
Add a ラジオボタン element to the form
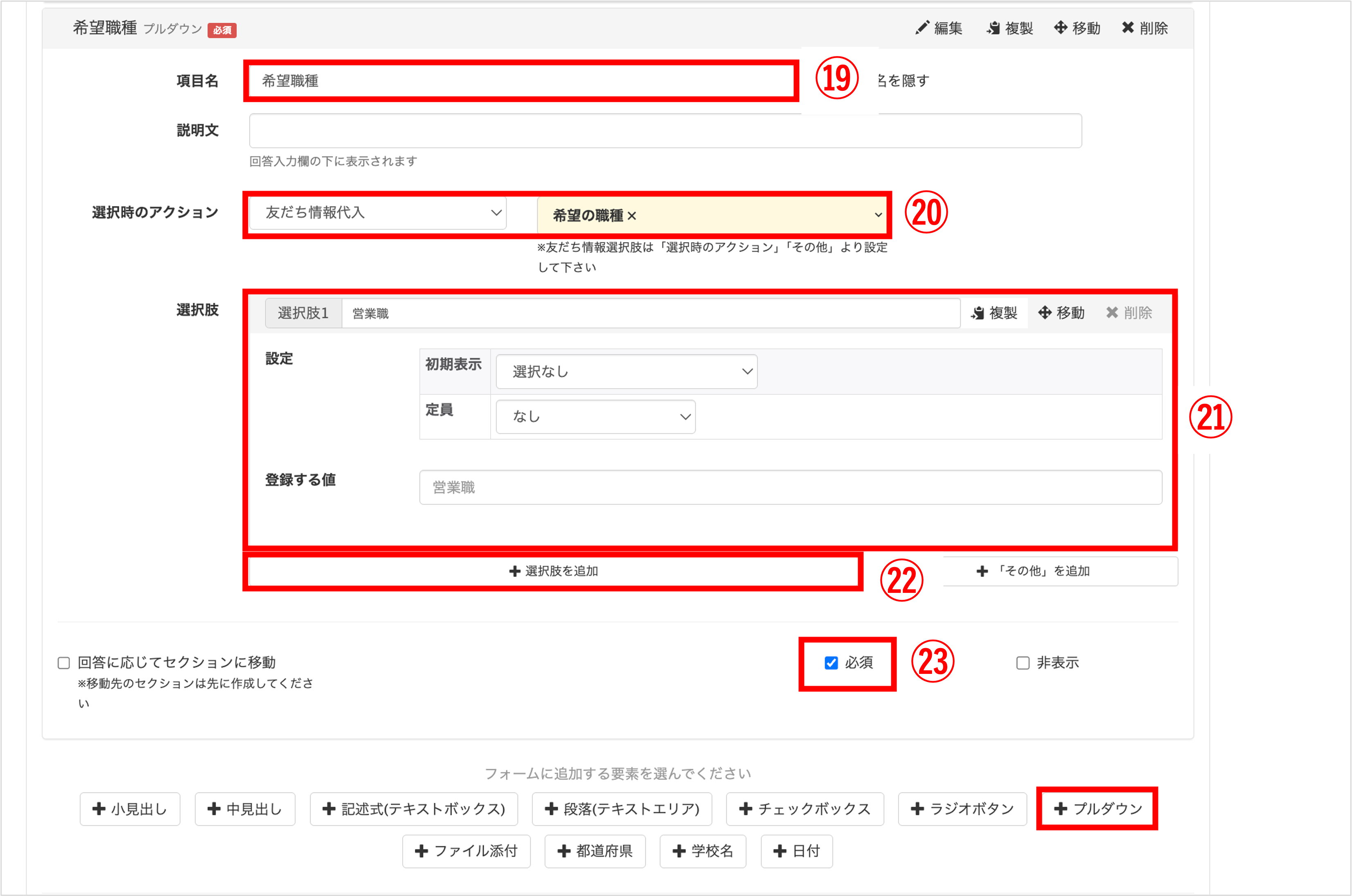962,808
